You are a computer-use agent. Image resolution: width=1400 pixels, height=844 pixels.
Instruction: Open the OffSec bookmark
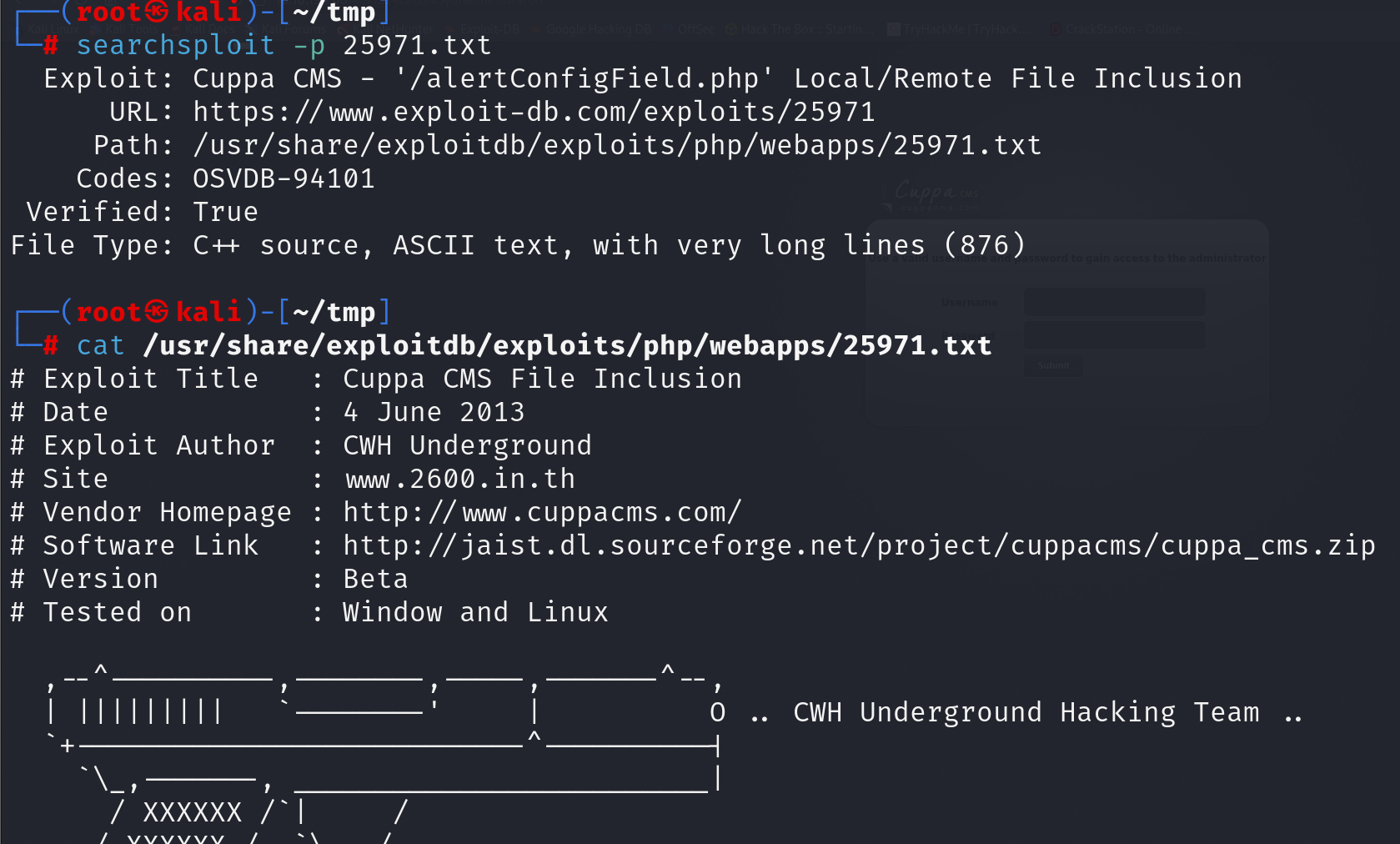695,29
